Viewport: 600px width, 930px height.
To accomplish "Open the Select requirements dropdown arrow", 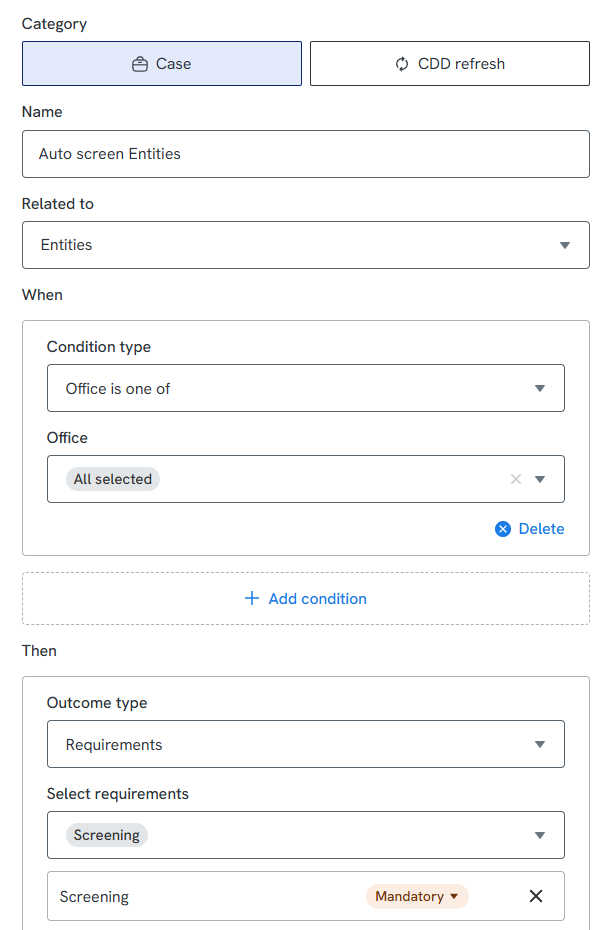I will [x=540, y=835].
